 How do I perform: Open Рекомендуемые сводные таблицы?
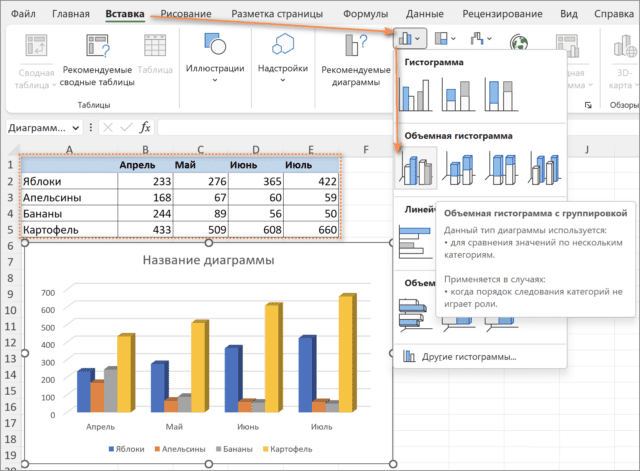[x=97, y=61]
